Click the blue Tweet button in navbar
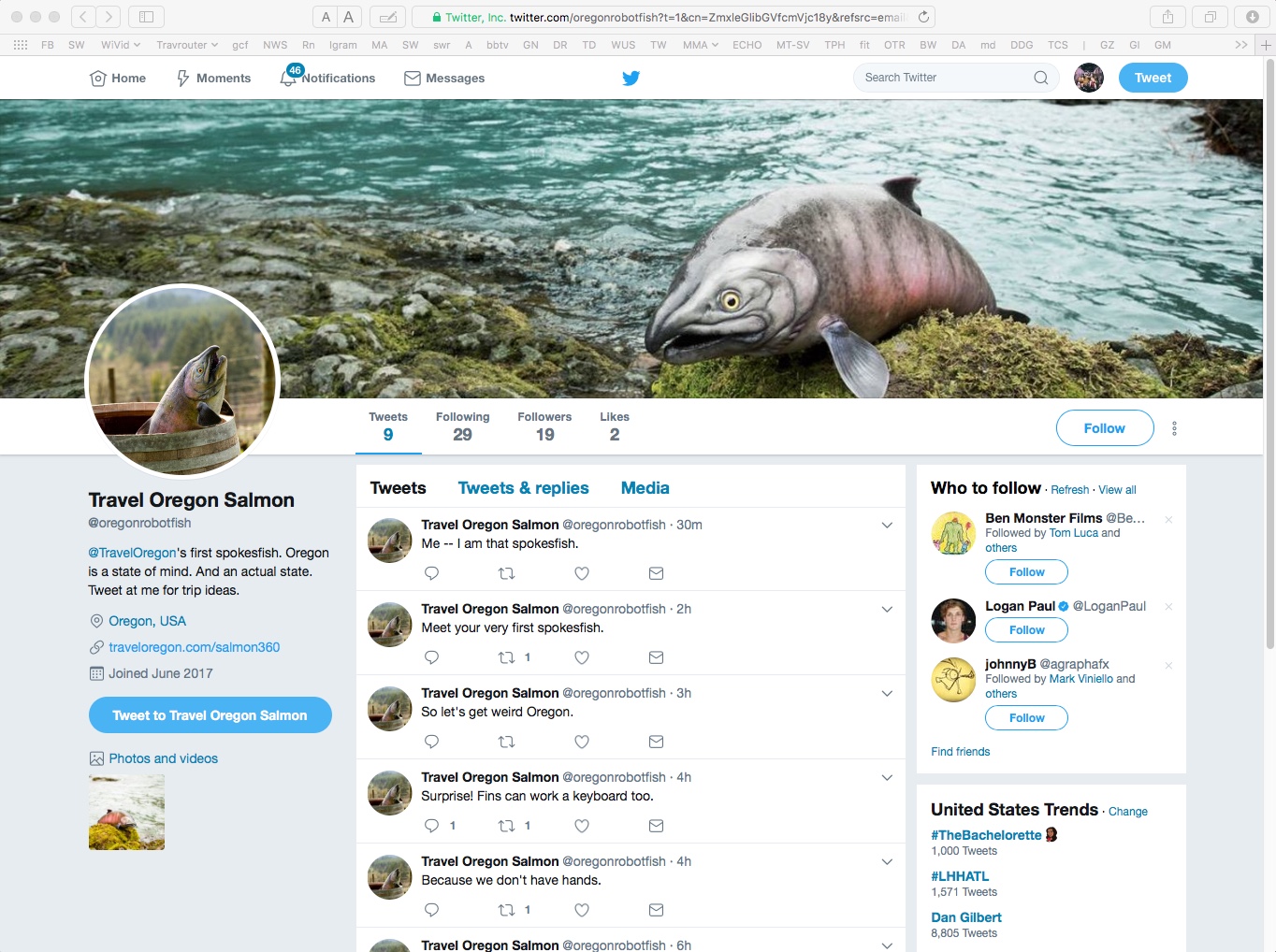This screenshot has height=952, width=1276. point(1153,78)
